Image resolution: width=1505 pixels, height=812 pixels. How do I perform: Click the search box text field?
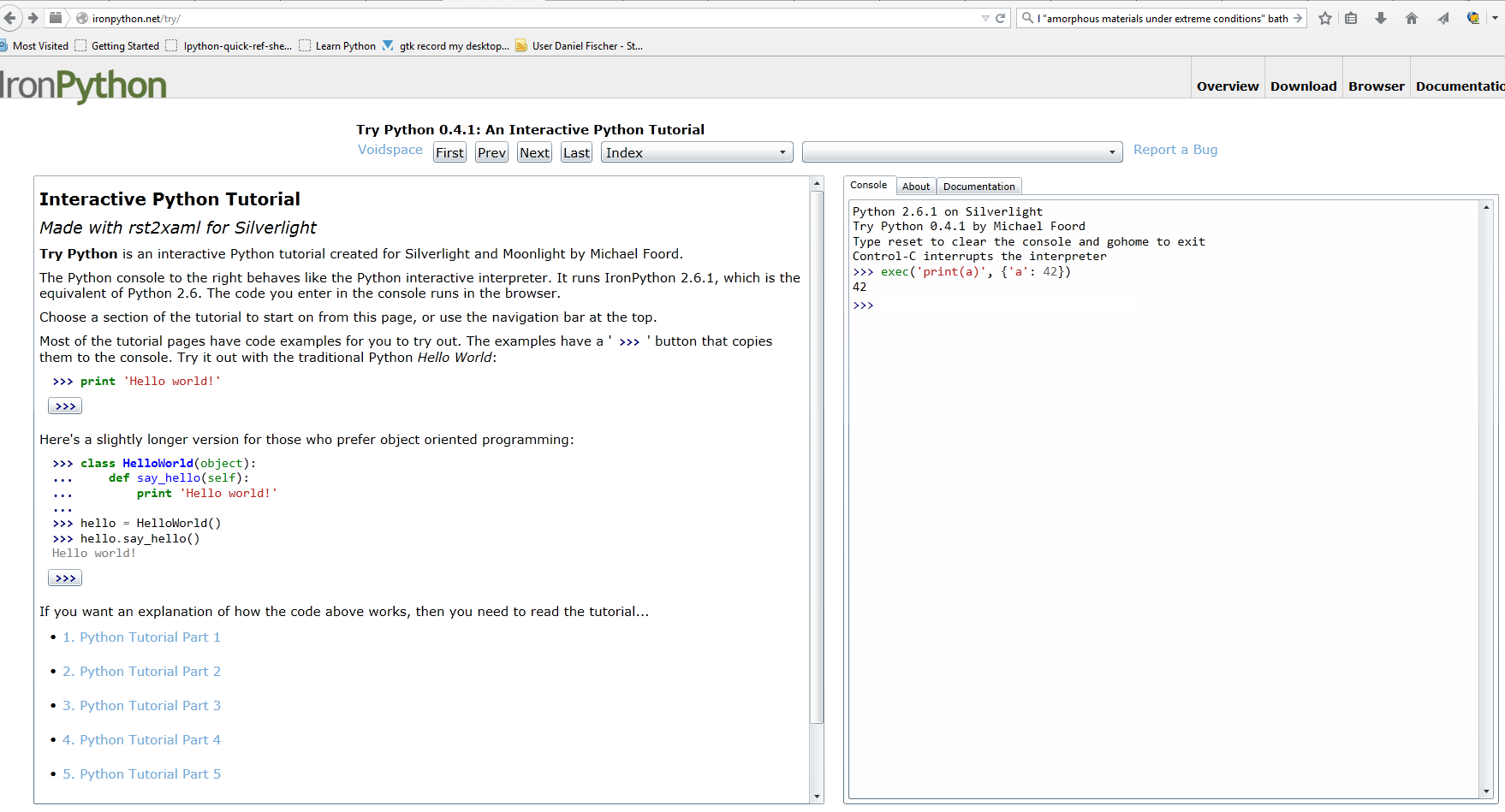pos(1162,18)
